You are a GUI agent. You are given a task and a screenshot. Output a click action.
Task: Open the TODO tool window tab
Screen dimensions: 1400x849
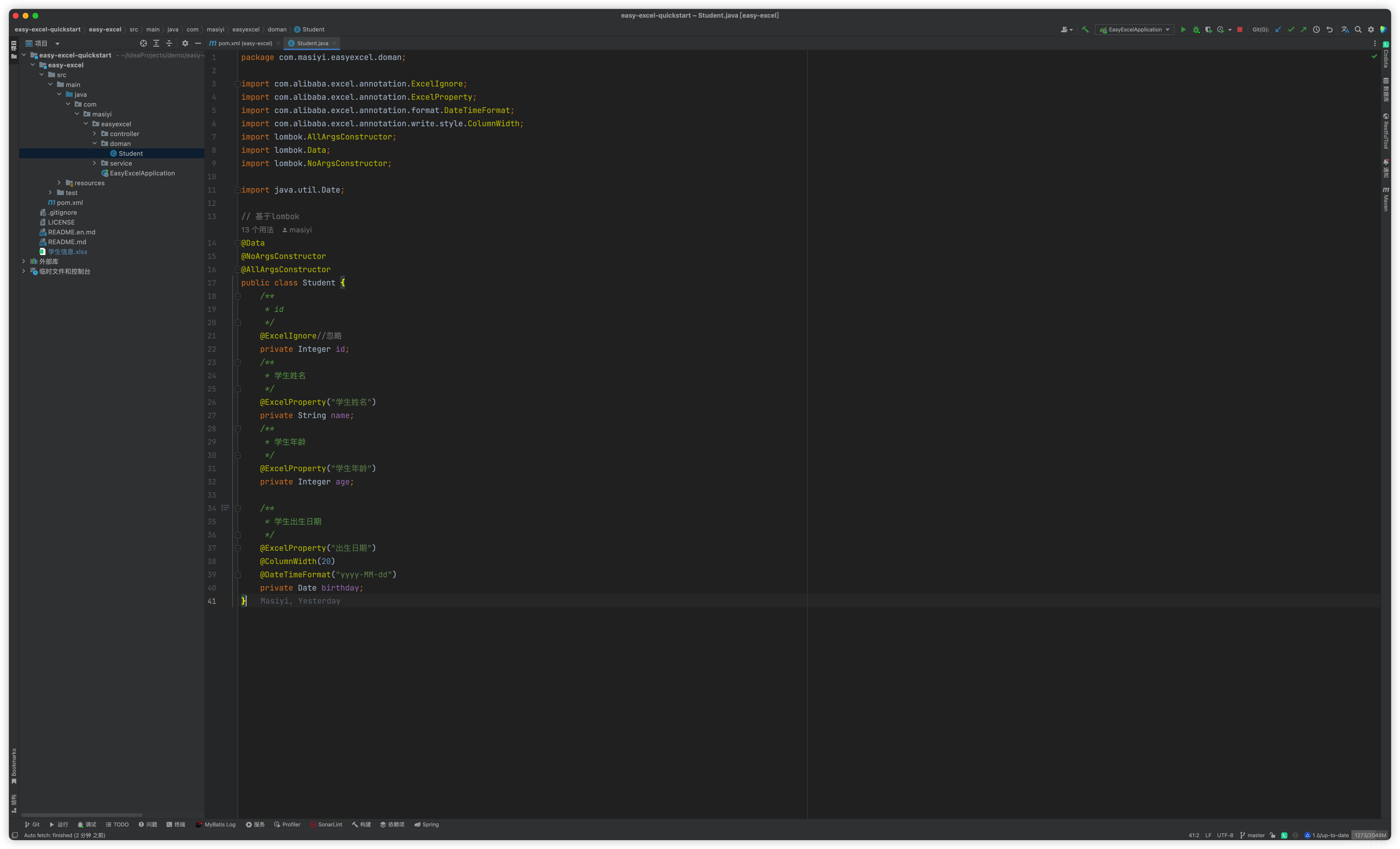point(117,825)
